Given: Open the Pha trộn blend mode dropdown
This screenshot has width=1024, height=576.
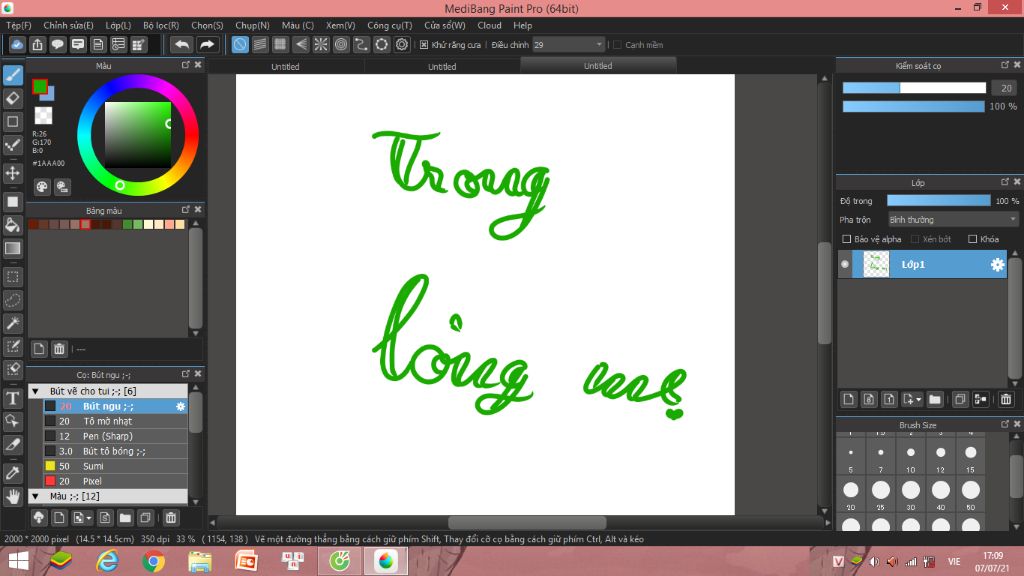Looking at the screenshot, I should click(953, 219).
